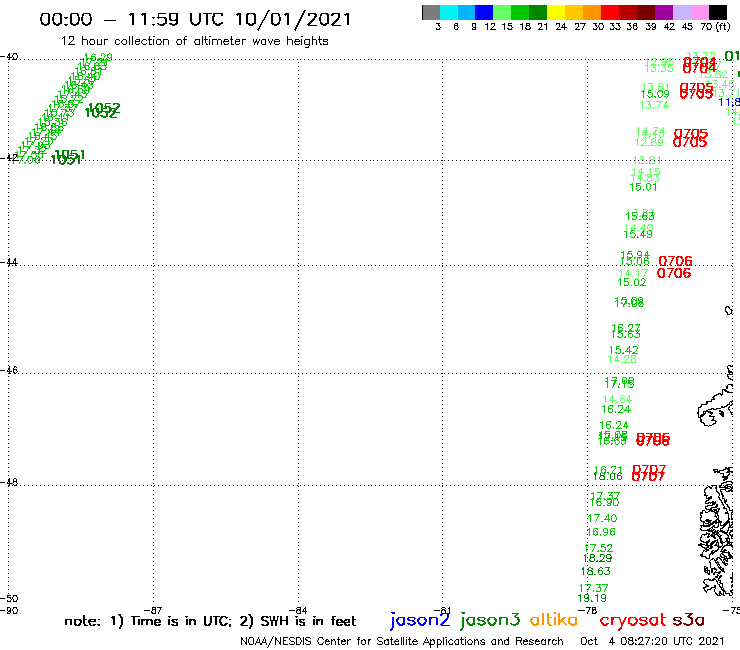The image size is (740, 650).
Task: Click the '15.02' wave height reading
Action: [632, 282]
